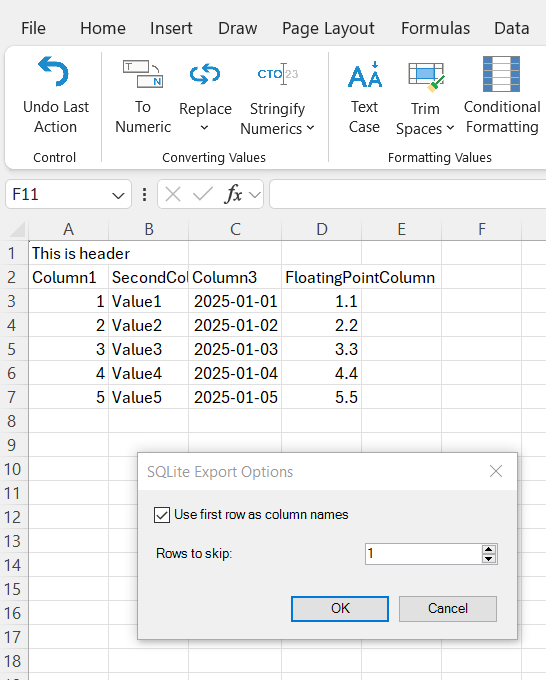Click the Rows to skip input field
The width and height of the screenshot is (546, 680).
pos(423,554)
